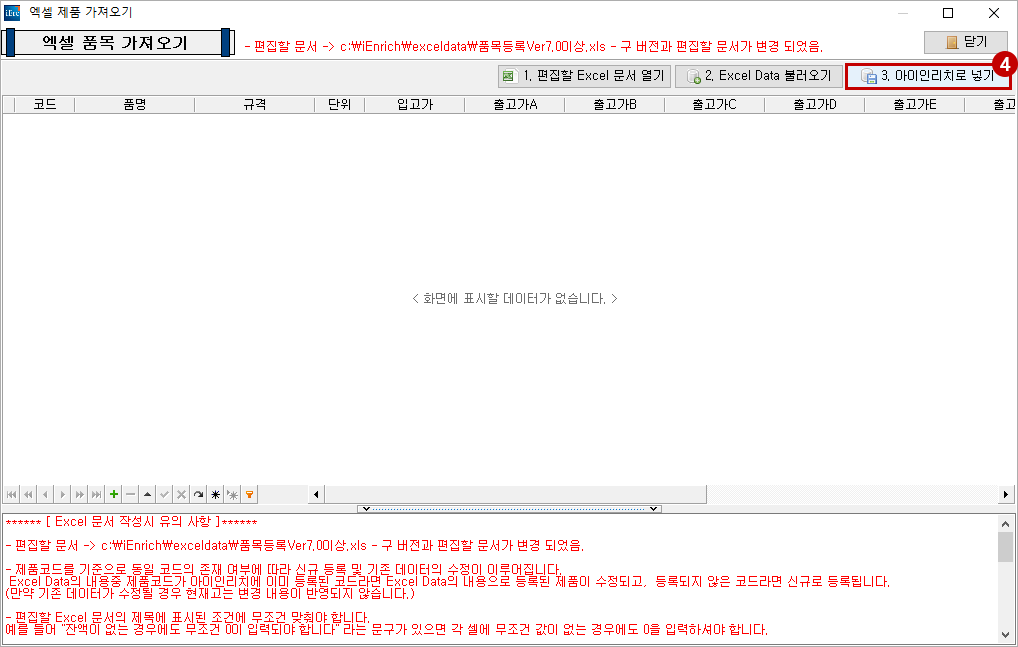1018x647 pixels.
Task: Click the notes panel vertical scroll thumb
Action: point(1005,547)
